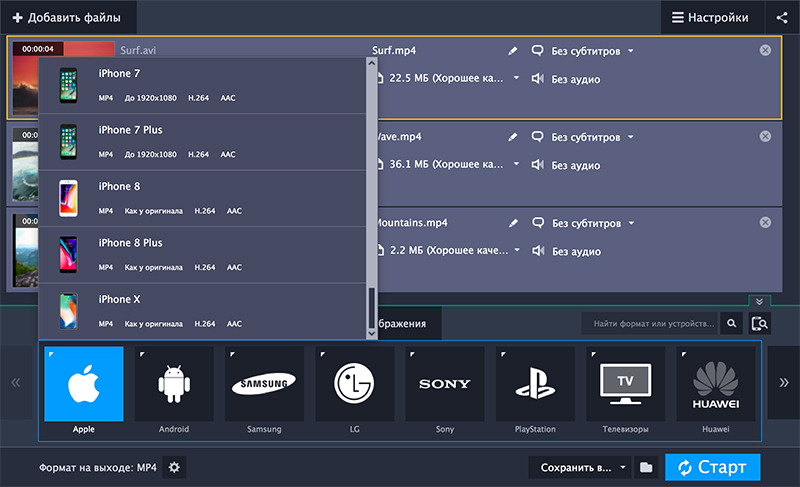Click the share icon
The height and width of the screenshot is (487, 800).
[x=782, y=17]
